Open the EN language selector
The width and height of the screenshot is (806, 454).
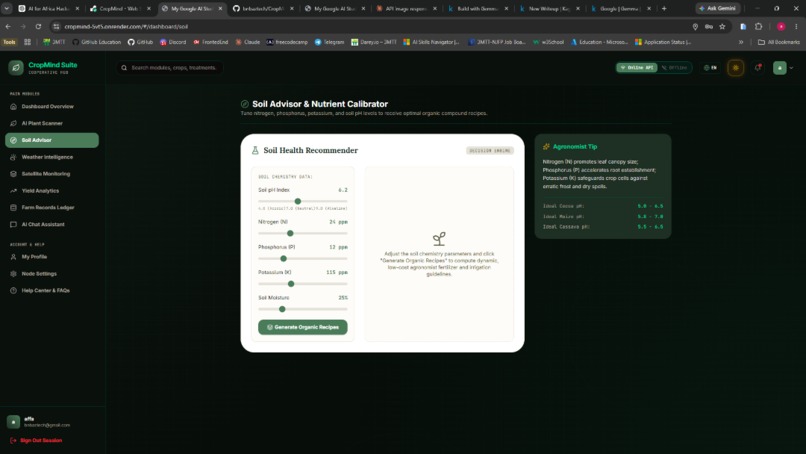tap(710, 68)
